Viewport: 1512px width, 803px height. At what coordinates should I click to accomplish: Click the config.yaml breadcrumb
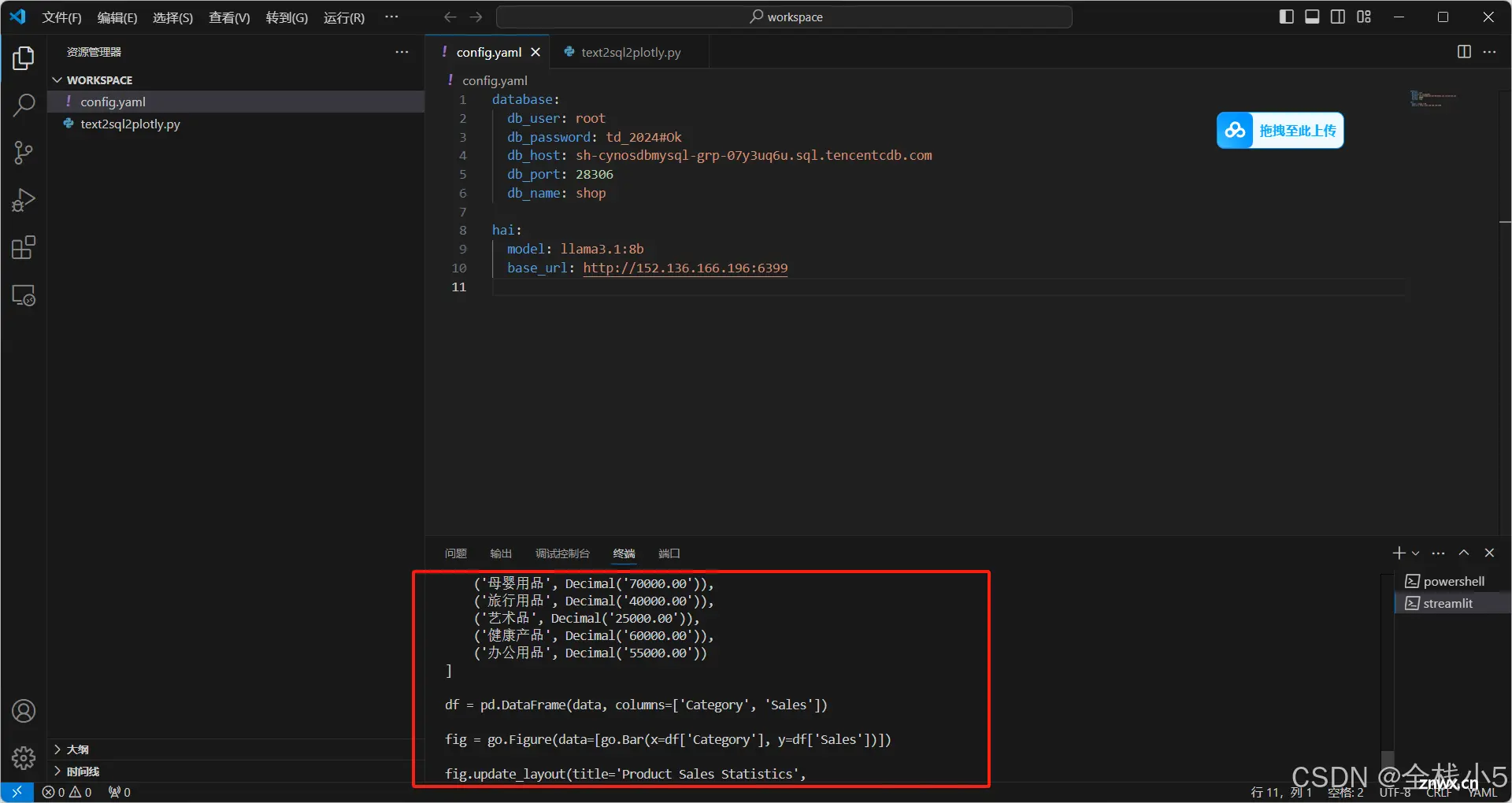pos(495,80)
